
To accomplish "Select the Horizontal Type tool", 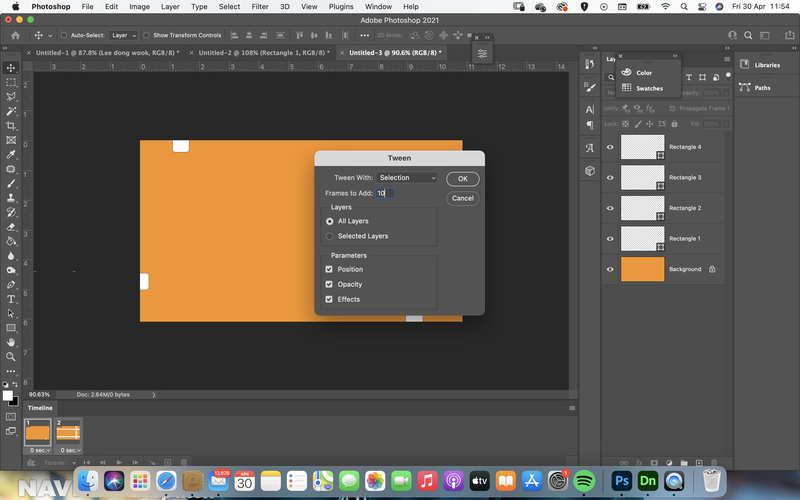I will 11,299.
